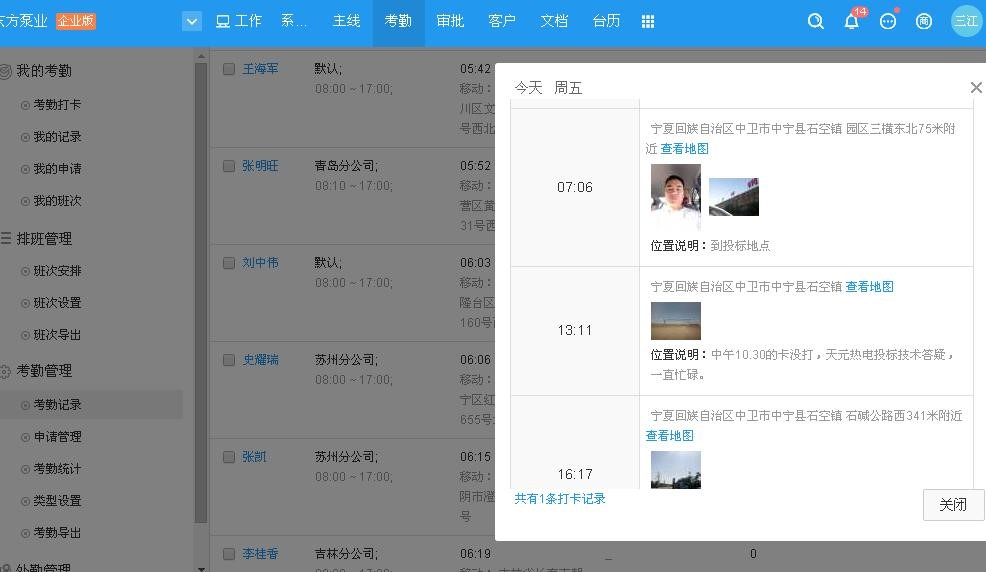Switch to the 审批 top tab
The image size is (986, 572).
(x=450, y=21)
